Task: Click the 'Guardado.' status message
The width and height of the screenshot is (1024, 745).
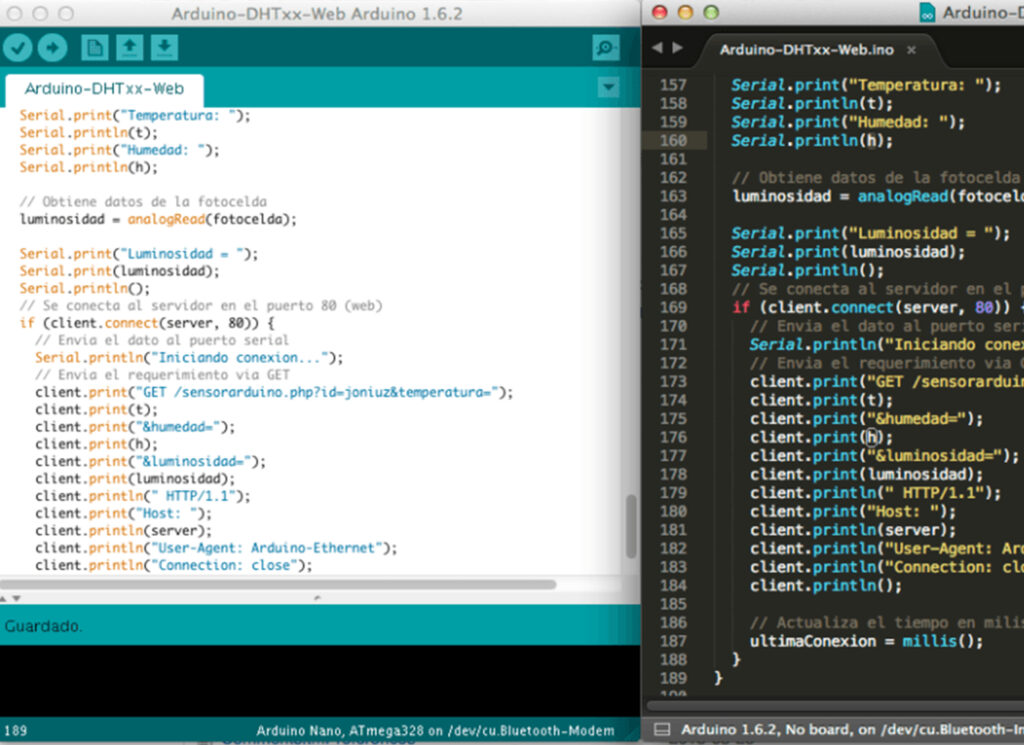Action: click(x=43, y=626)
